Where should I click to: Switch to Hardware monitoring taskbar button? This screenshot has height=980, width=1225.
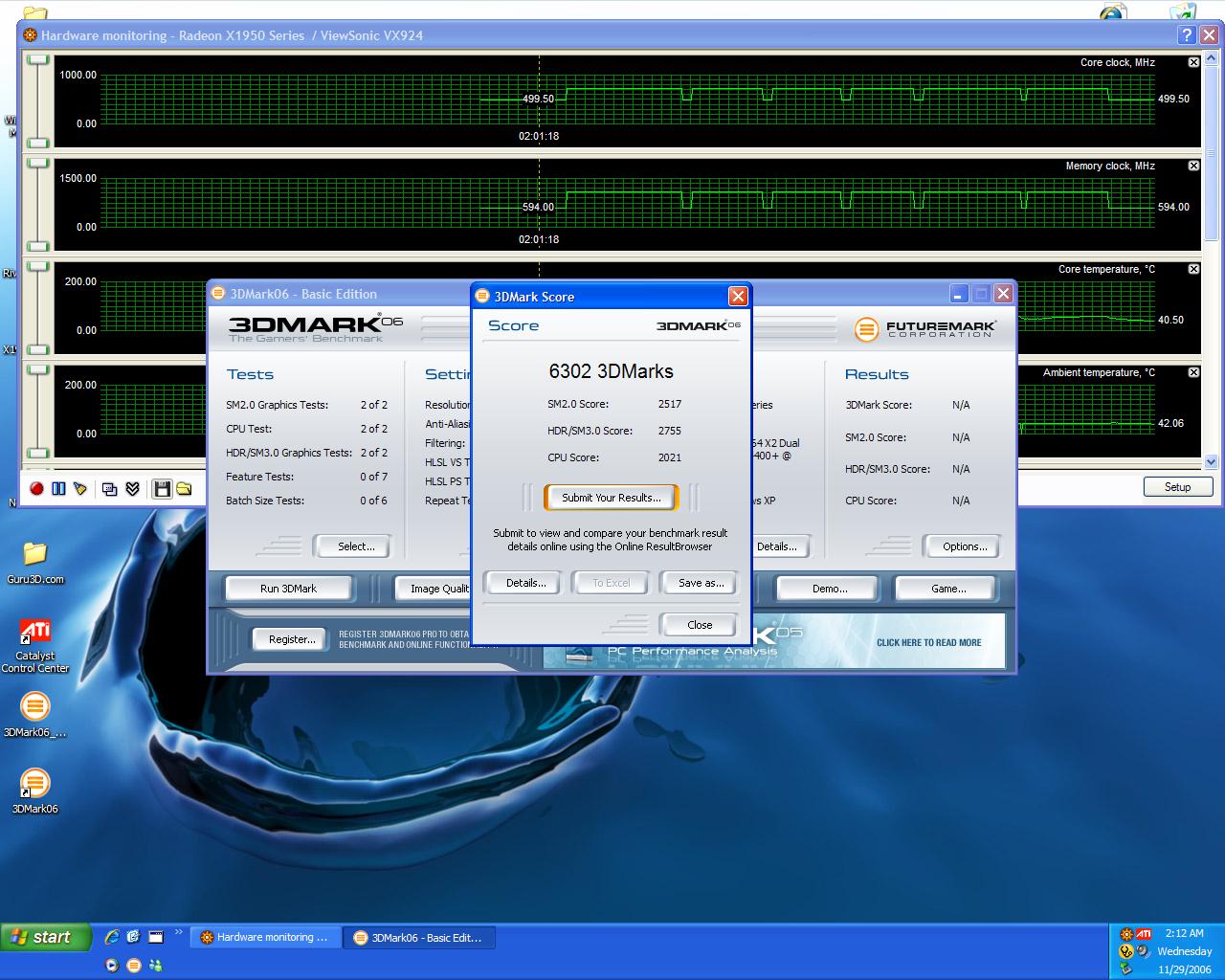pos(265,937)
